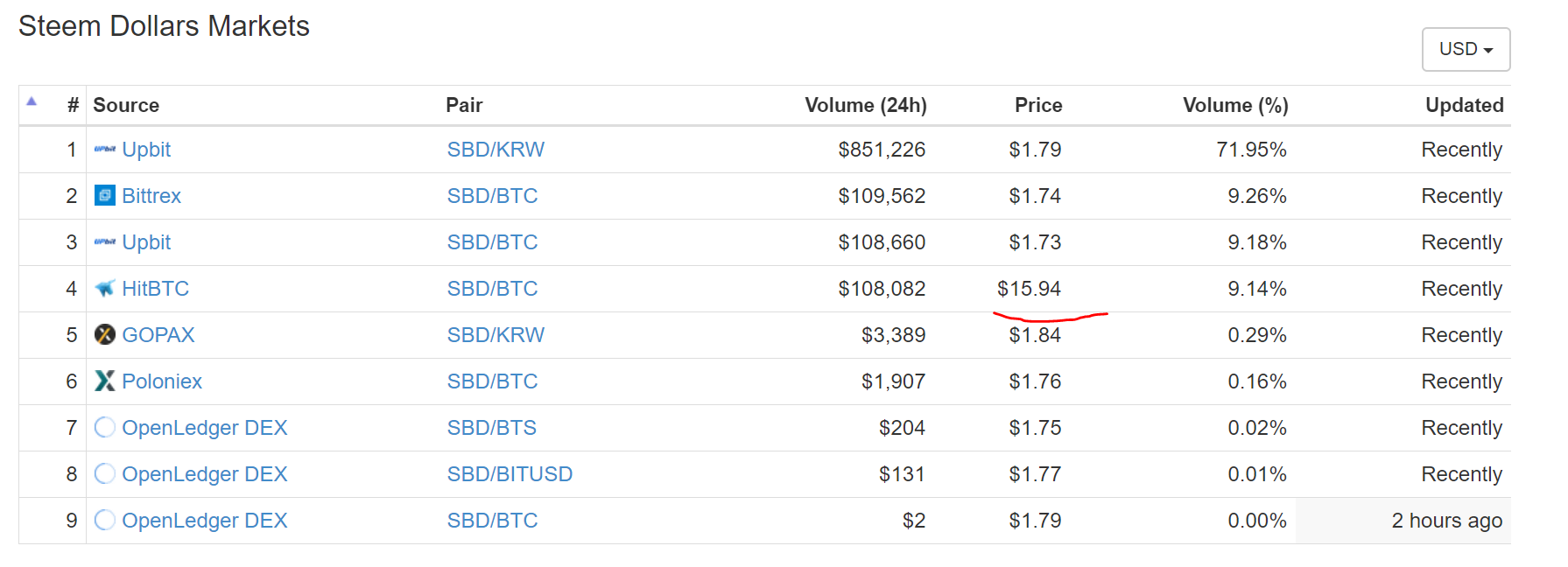
Task: Click the highlighted '2 hours ago' cell
Action: click(x=1403, y=521)
